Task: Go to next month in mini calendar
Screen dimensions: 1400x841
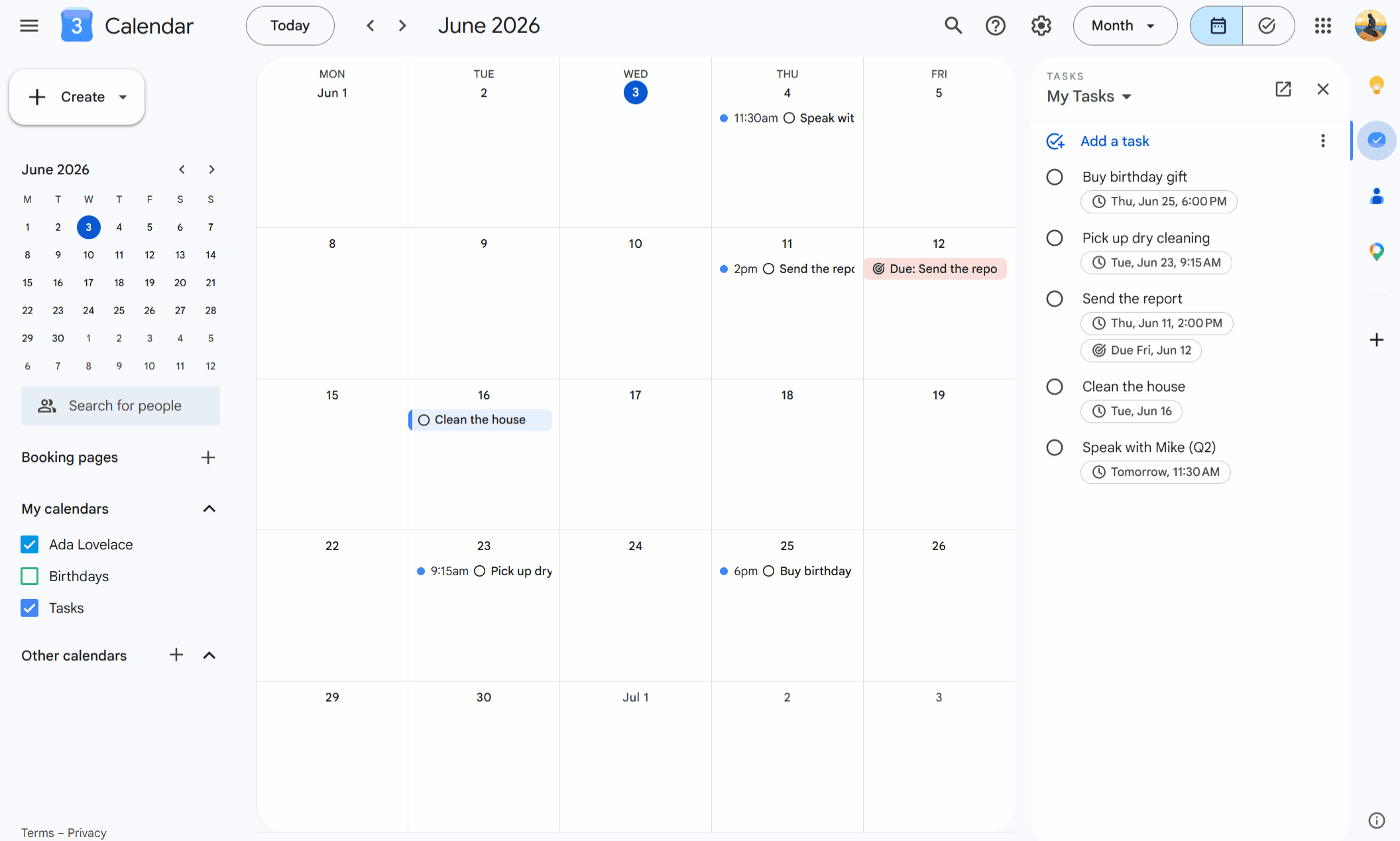Action: [x=211, y=170]
